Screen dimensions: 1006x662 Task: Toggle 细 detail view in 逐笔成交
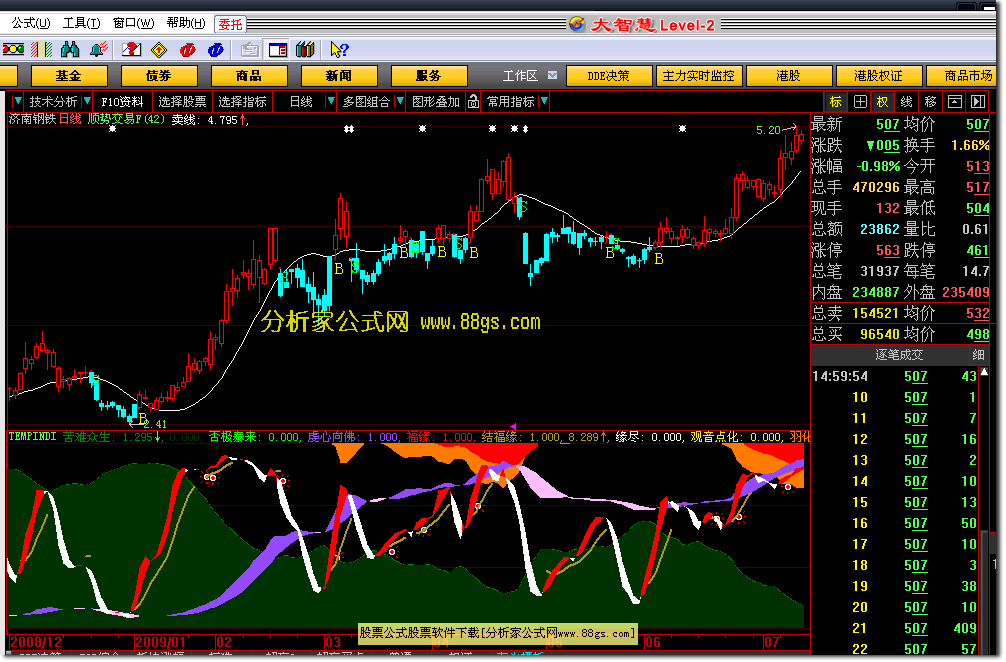(x=978, y=355)
